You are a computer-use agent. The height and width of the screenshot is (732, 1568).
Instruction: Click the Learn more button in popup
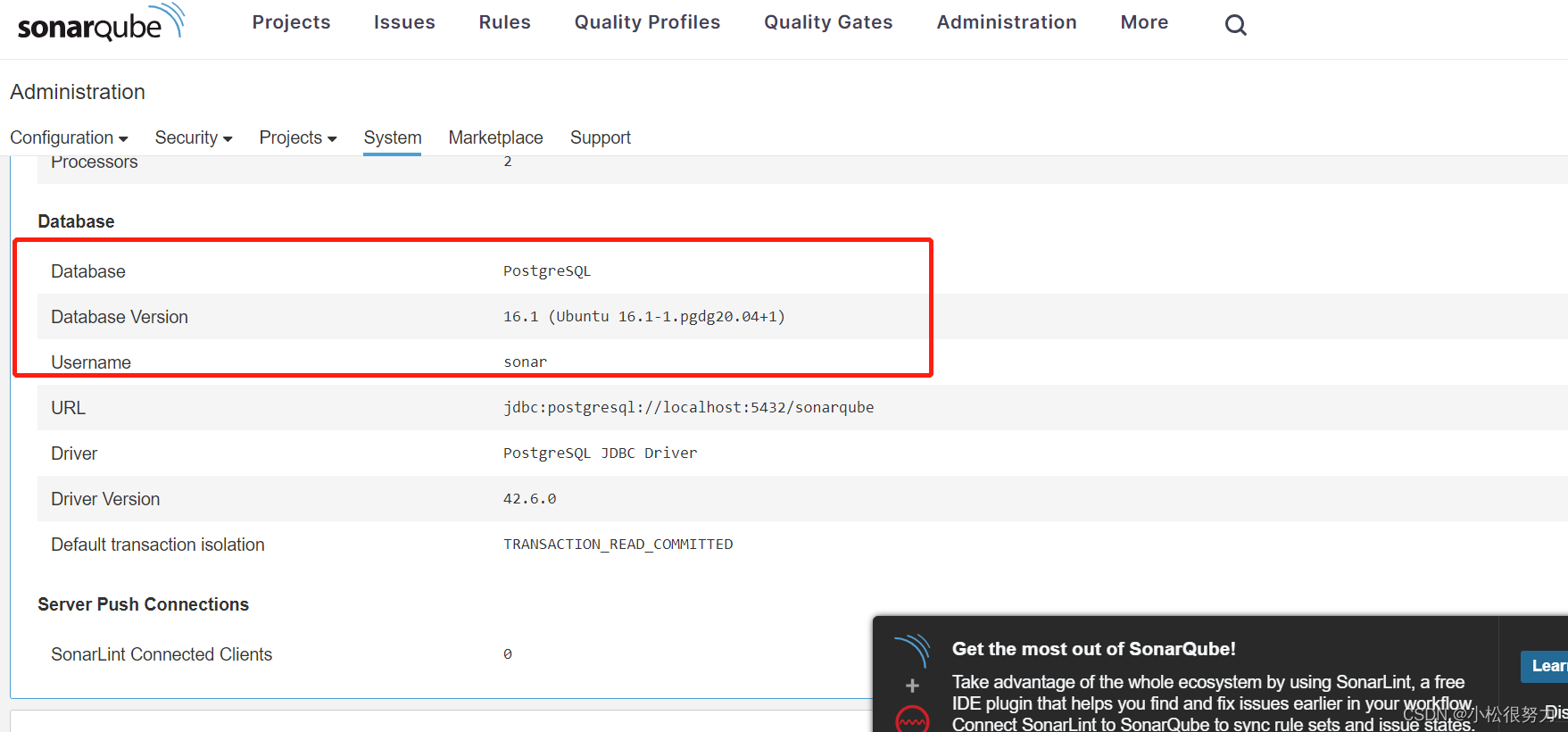coord(1545,666)
